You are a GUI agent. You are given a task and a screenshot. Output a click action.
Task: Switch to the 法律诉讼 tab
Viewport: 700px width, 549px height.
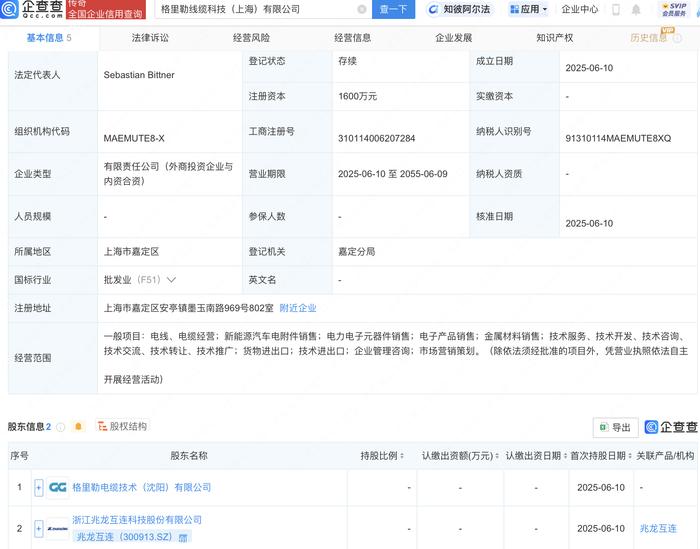tap(150, 38)
